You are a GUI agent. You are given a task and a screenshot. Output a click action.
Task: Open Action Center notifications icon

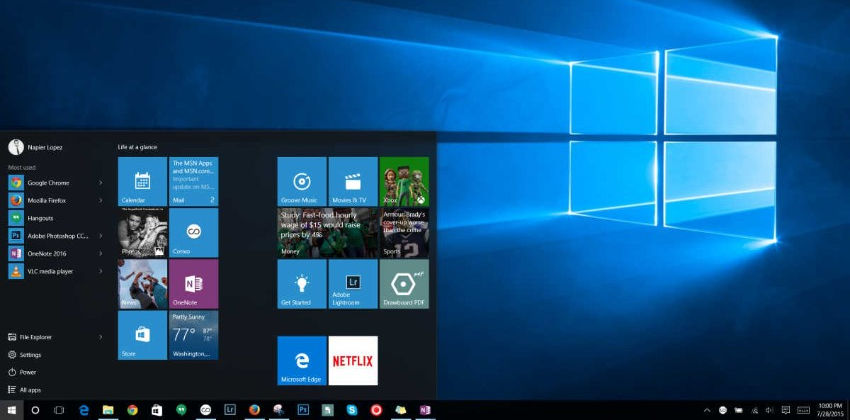pyautogui.click(x=786, y=410)
